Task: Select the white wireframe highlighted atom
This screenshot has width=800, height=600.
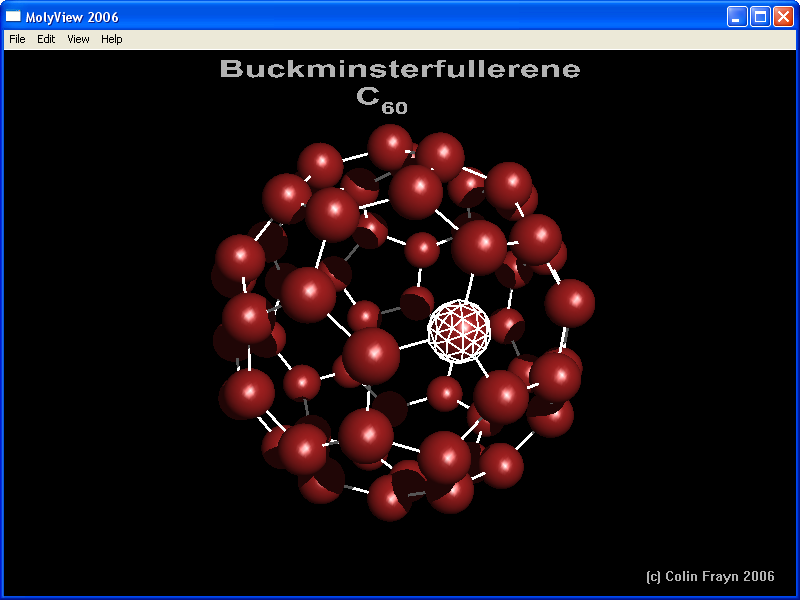Action: [x=459, y=331]
